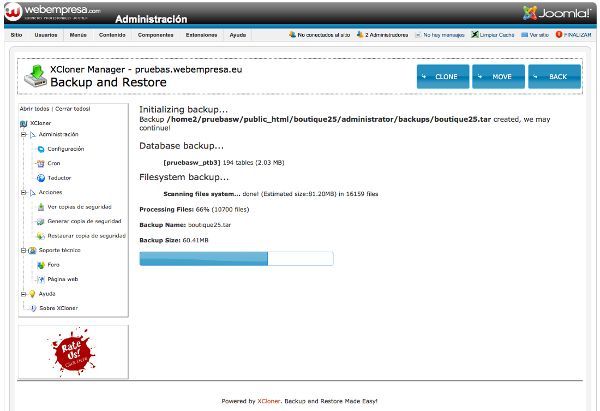The height and width of the screenshot is (411, 600).
Task: Click the MOVE button
Action: pyautogui.click(x=499, y=77)
